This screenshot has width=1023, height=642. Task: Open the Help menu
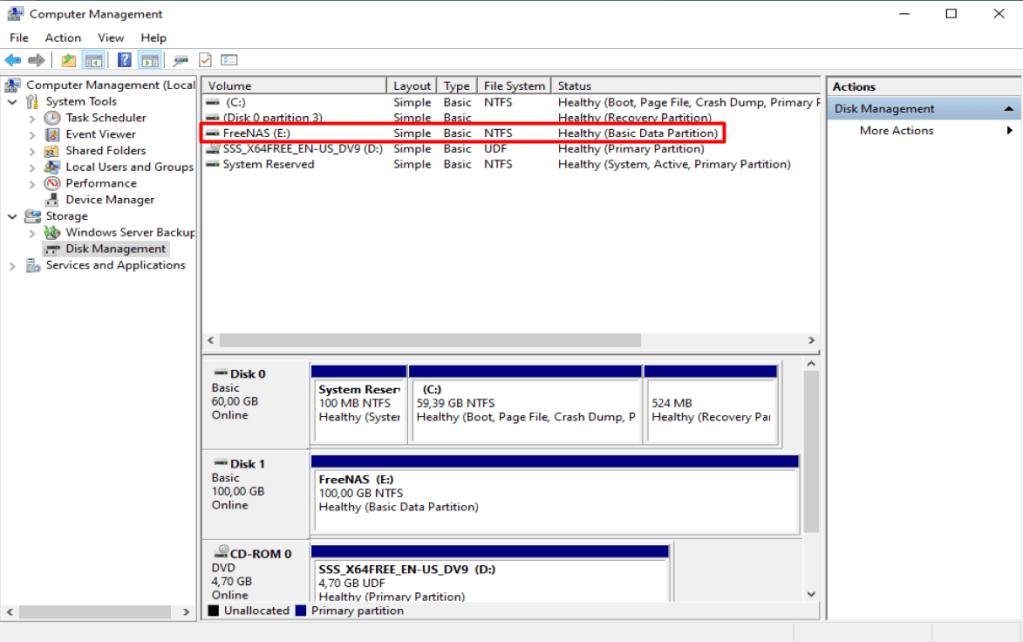click(153, 38)
